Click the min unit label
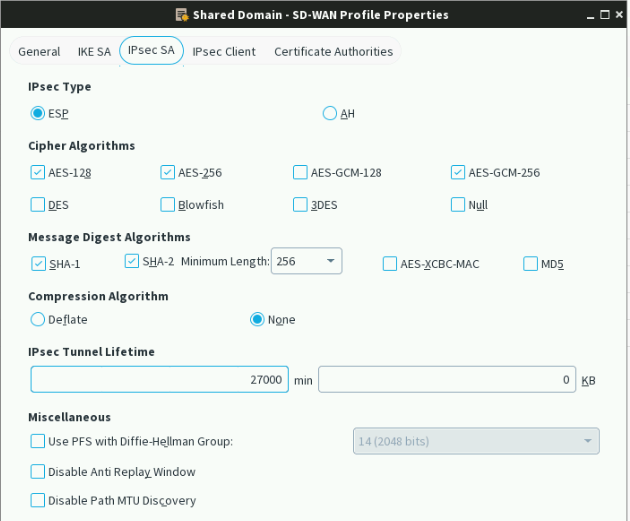630x521 pixels. [303, 380]
